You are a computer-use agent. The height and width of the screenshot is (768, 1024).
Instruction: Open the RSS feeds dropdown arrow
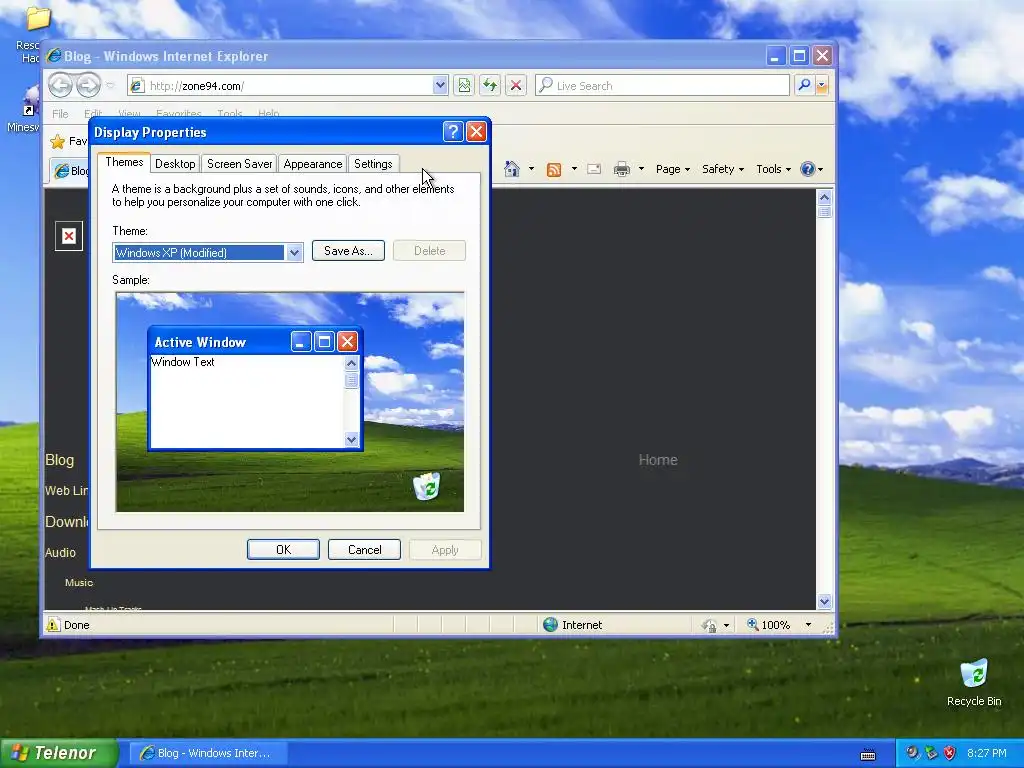[x=574, y=169]
